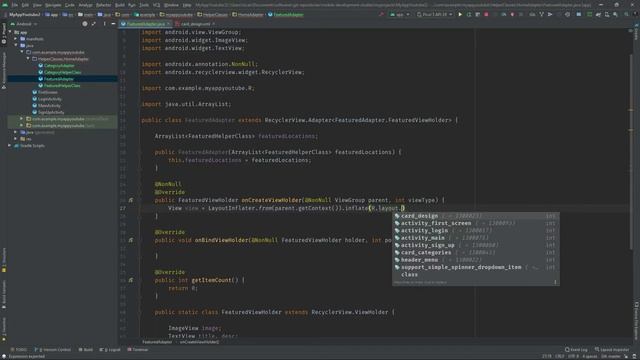This screenshot has height=360, width=640.
Task: Open the View menu
Action: pos(37,5)
